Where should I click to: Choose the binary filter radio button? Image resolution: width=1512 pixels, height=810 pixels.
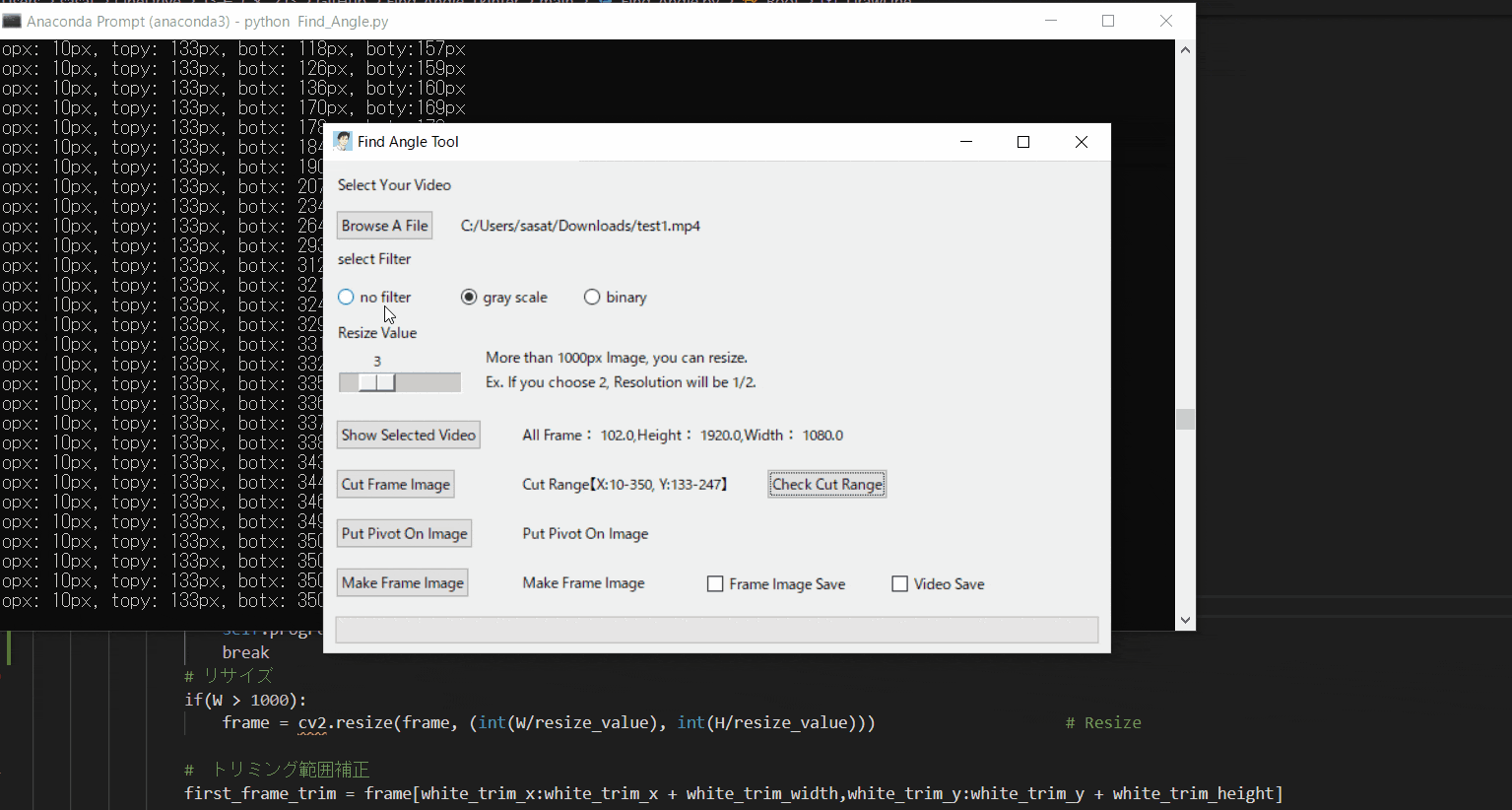pyautogui.click(x=592, y=297)
